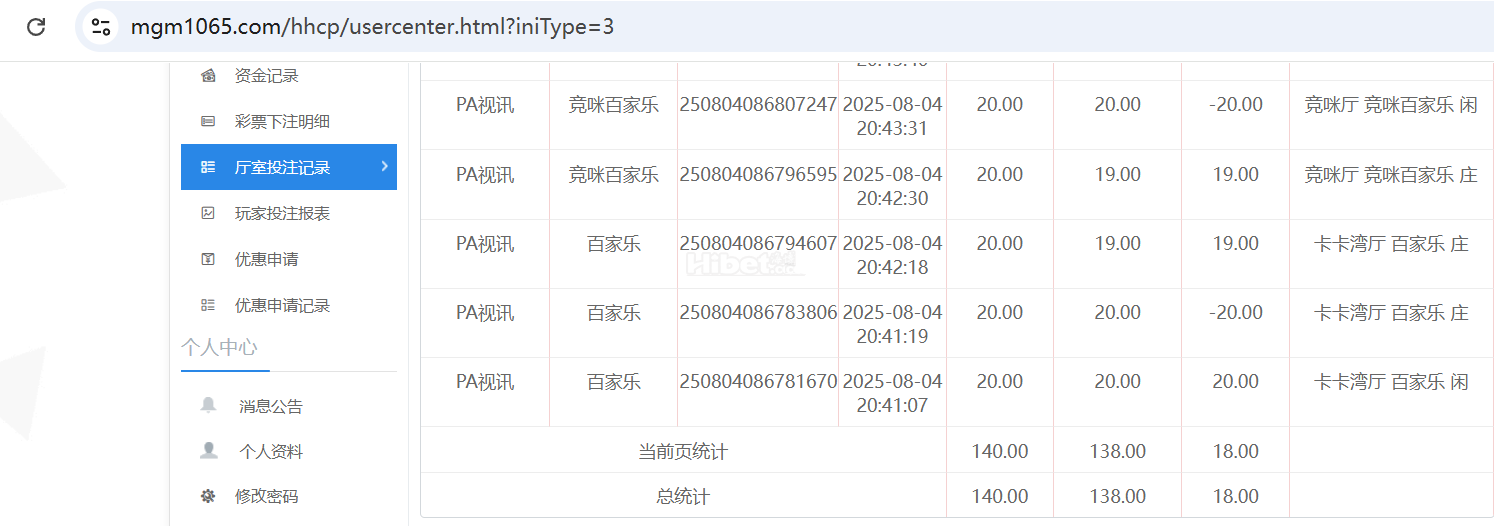Click the 当前页统计 summary row label
The width and height of the screenshot is (1494, 526).
683,452
